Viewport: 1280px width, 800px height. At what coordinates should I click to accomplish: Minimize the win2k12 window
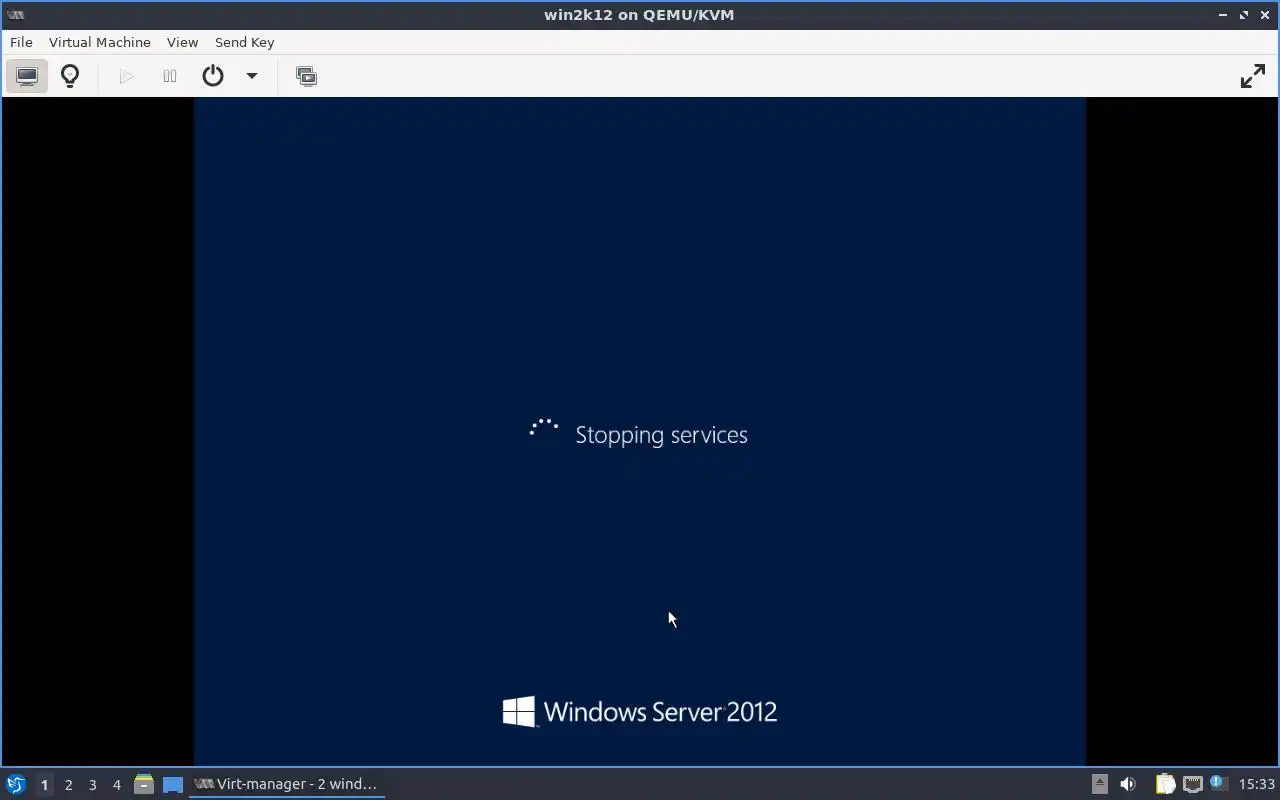(x=1223, y=15)
